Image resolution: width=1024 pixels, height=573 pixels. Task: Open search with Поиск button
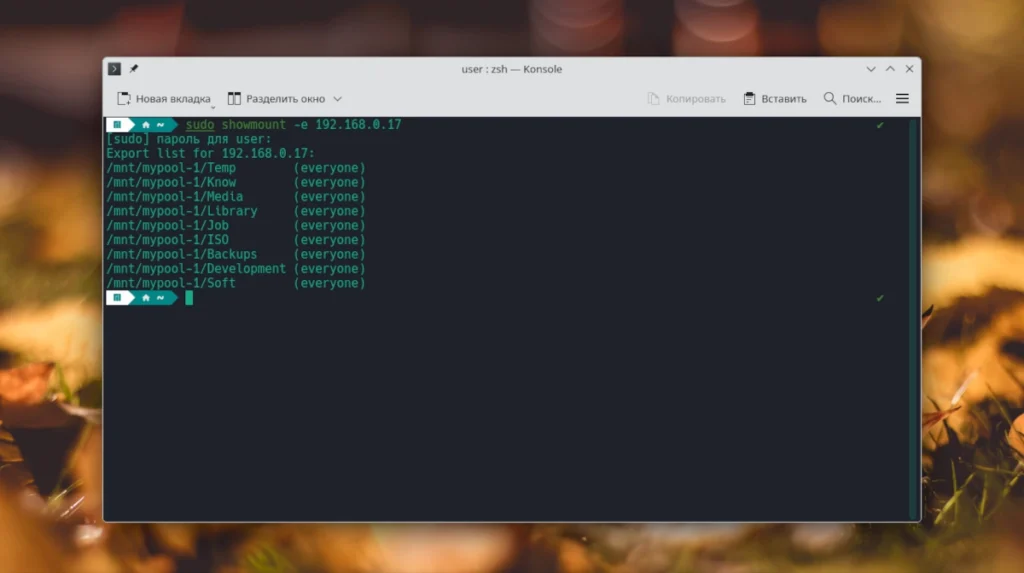pyautogui.click(x=852, y=99)
